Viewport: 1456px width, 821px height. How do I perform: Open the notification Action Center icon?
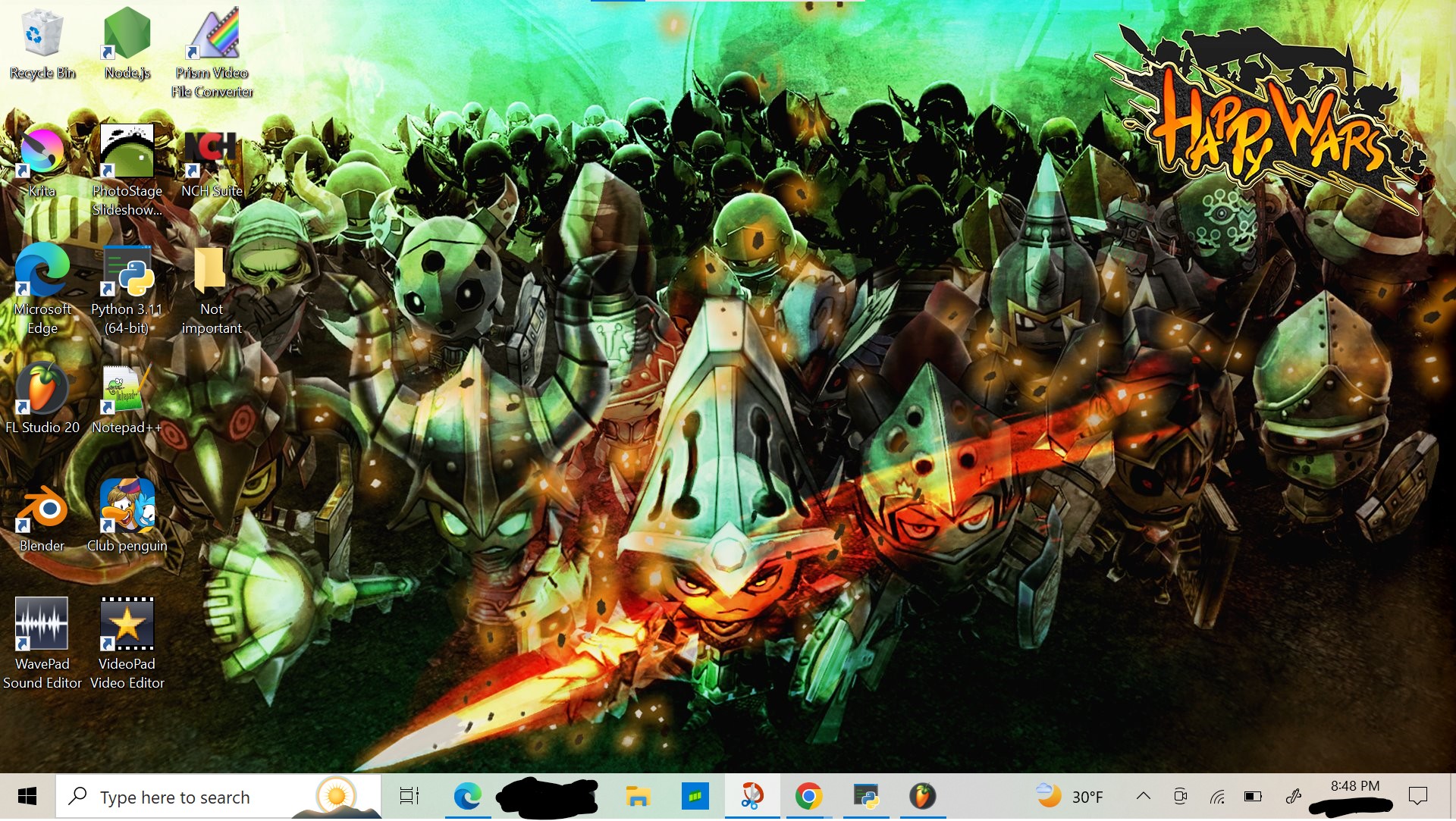pos(1417,797)
